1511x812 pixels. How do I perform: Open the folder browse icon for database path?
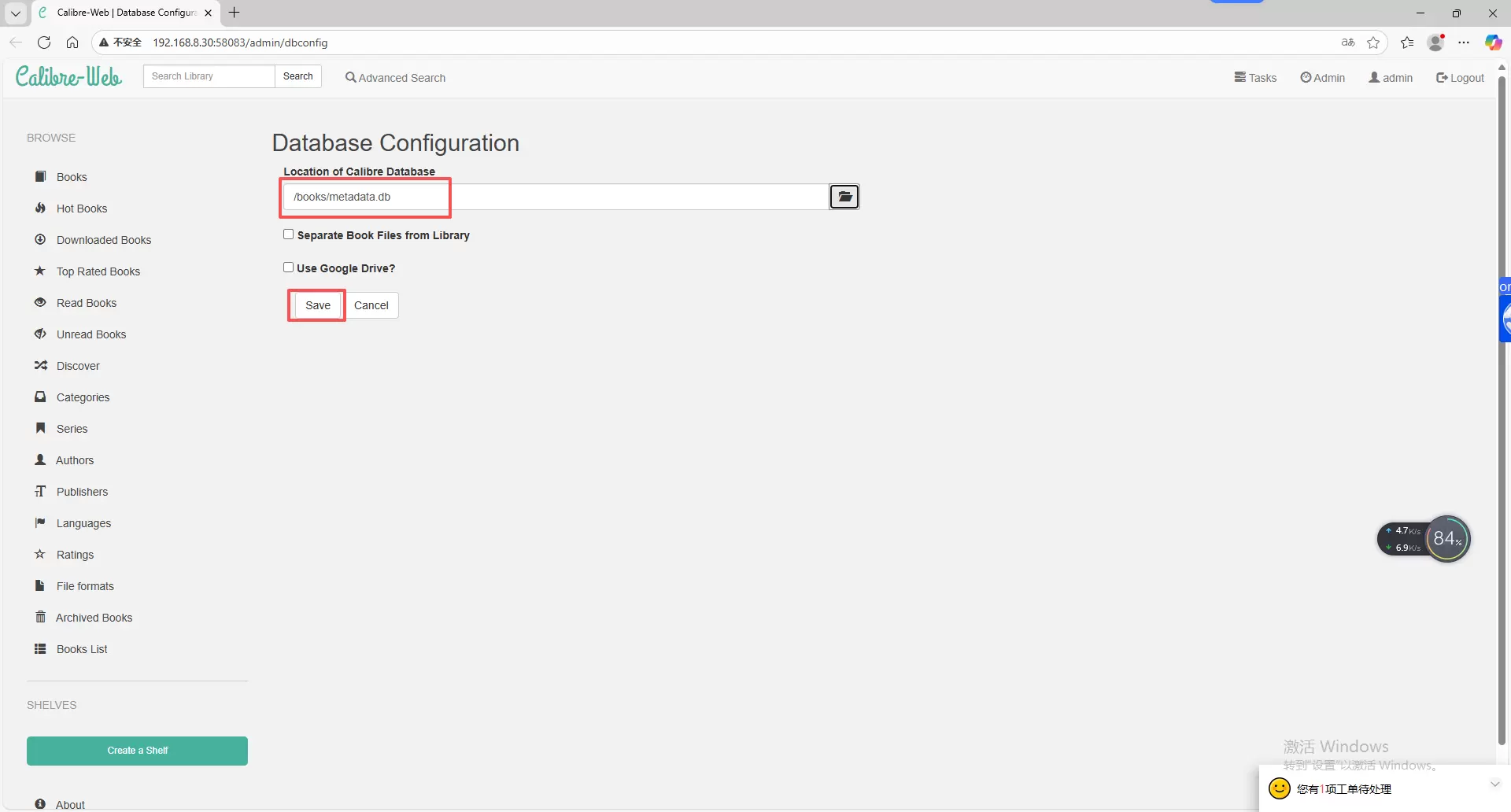844,197
